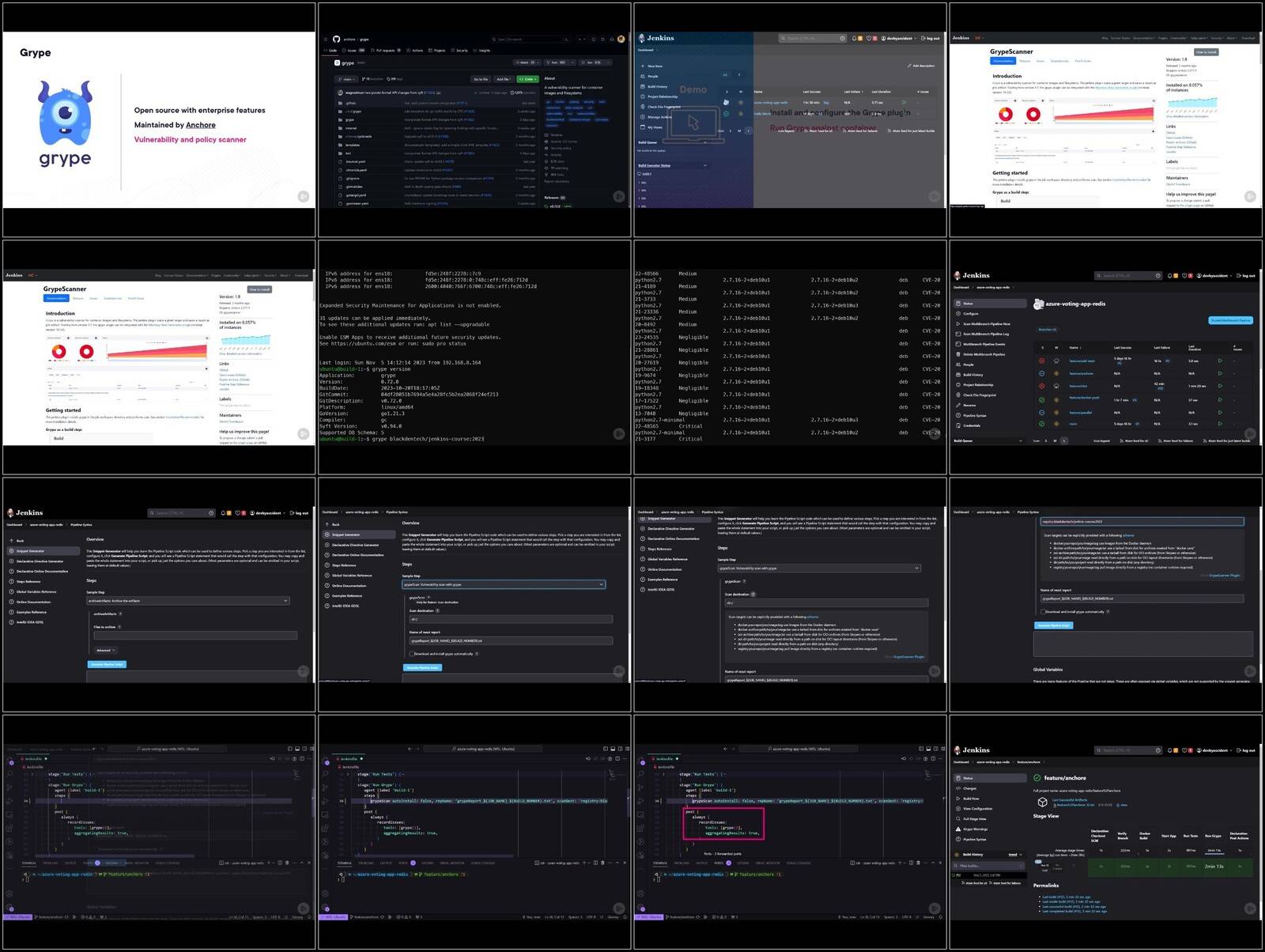Screen dimensions: 1265x952
Task: Click green Code button in GitHub grype thumbnail
Action: tap(527, 79)
